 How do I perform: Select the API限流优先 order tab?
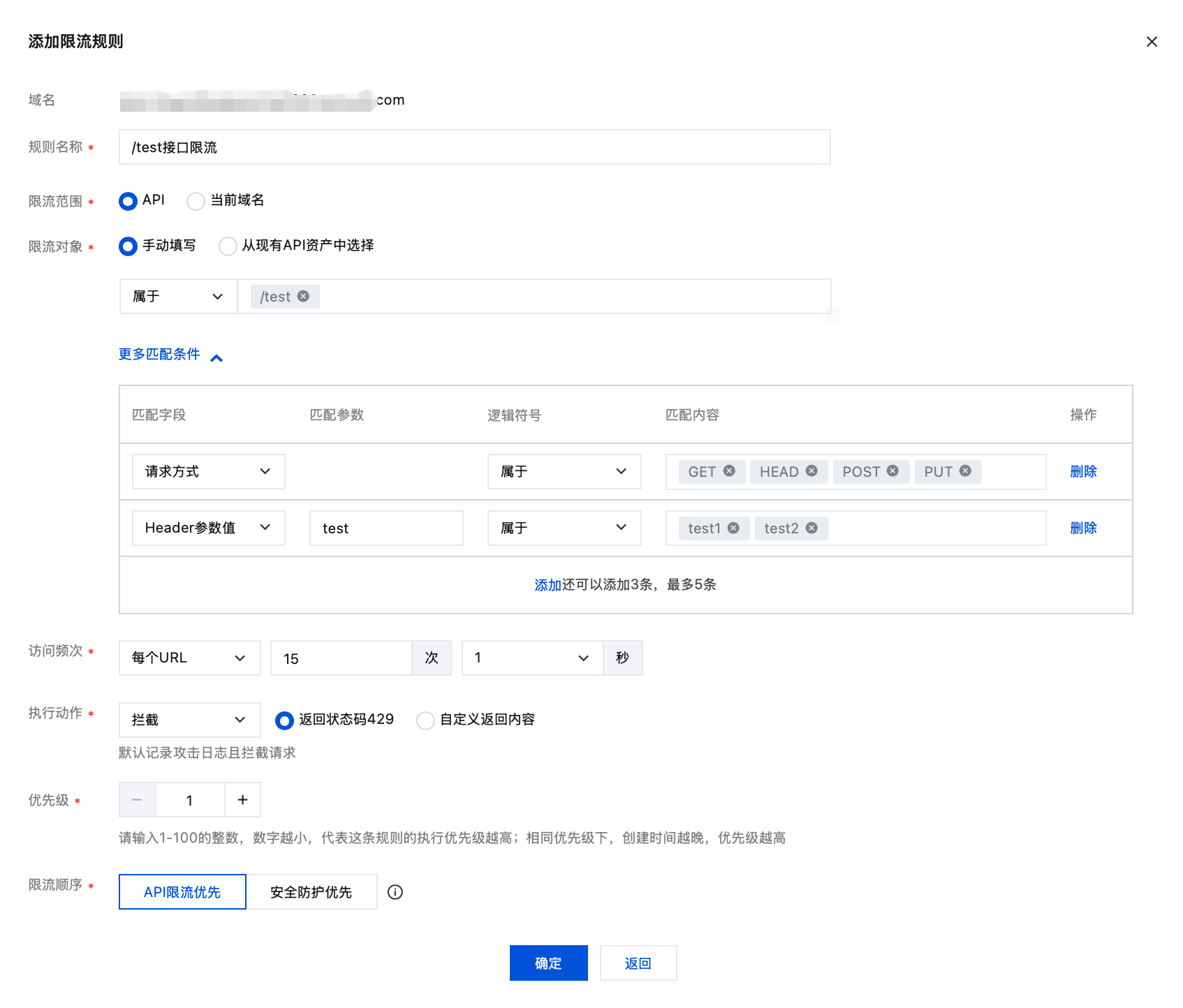pyautogui.click(x=182, y=892)
